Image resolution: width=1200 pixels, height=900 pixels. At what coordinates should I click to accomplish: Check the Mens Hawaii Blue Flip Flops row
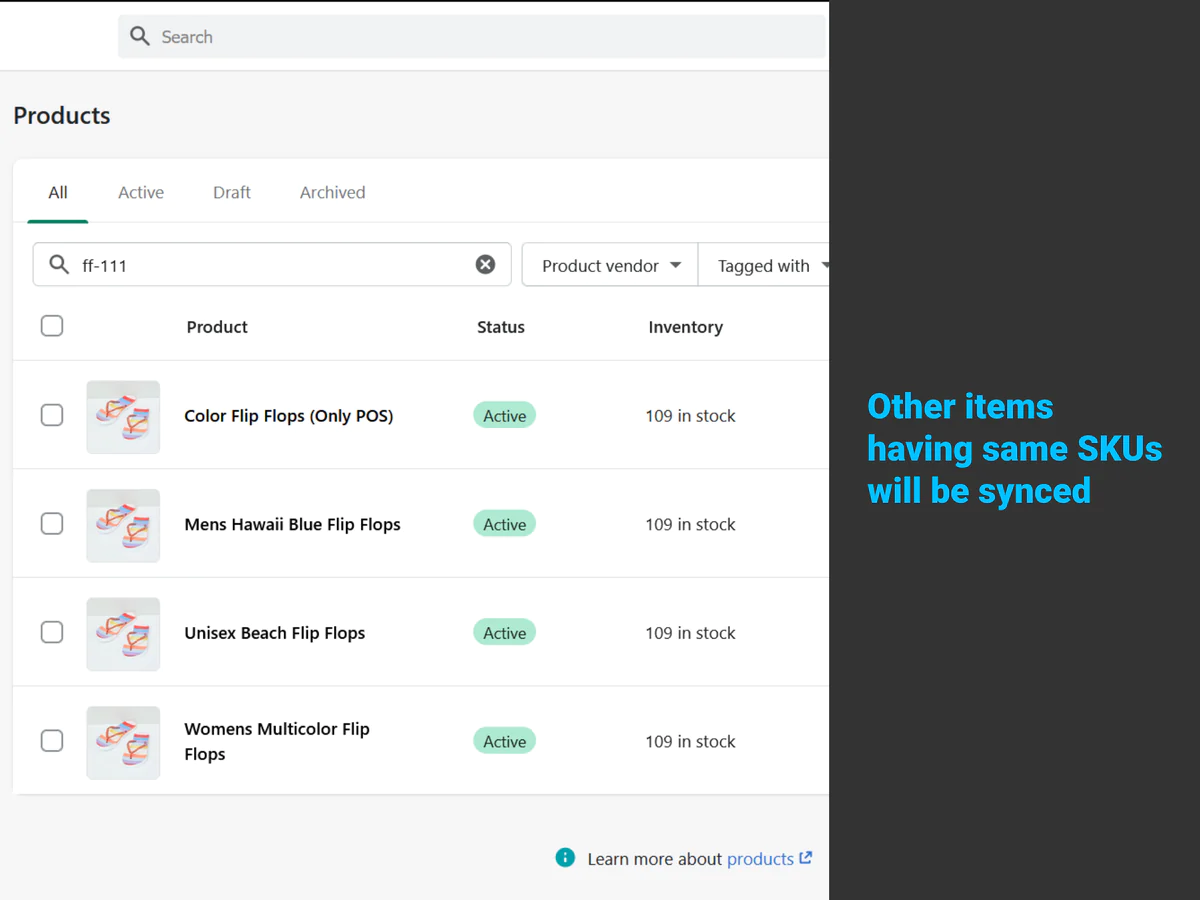[52, 523]
